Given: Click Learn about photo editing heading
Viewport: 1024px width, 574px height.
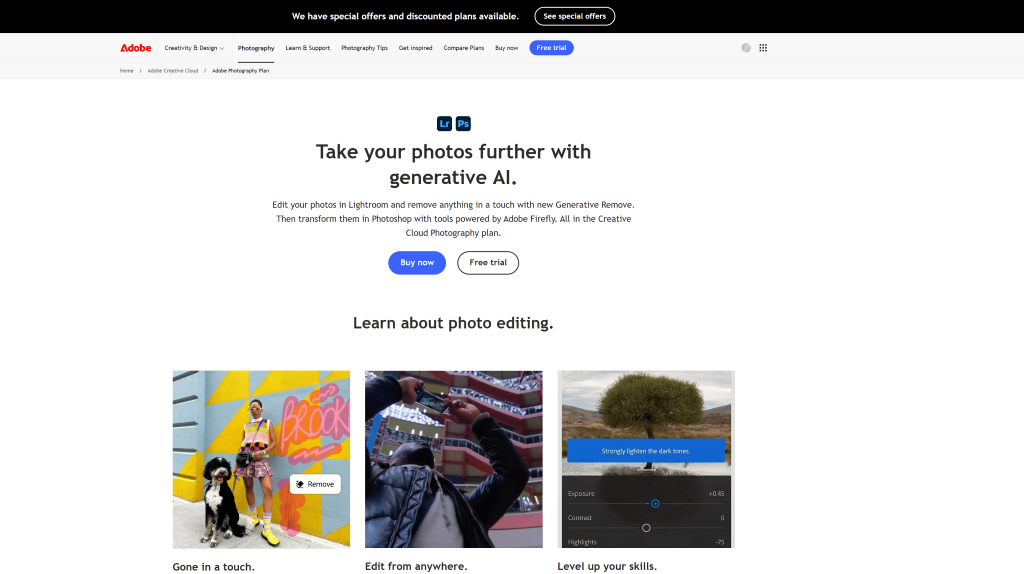Looking at the screenshot, I should click(453, 323).
